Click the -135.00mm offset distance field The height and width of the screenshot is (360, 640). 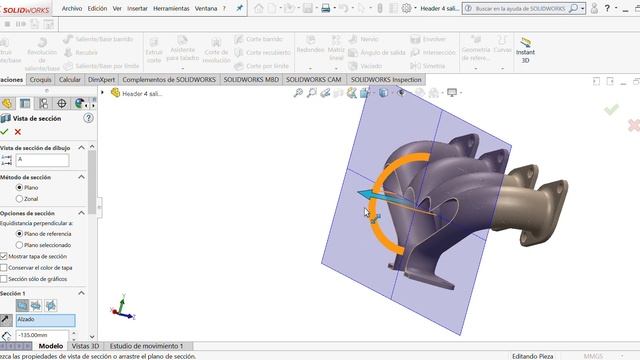click(42, 335)
